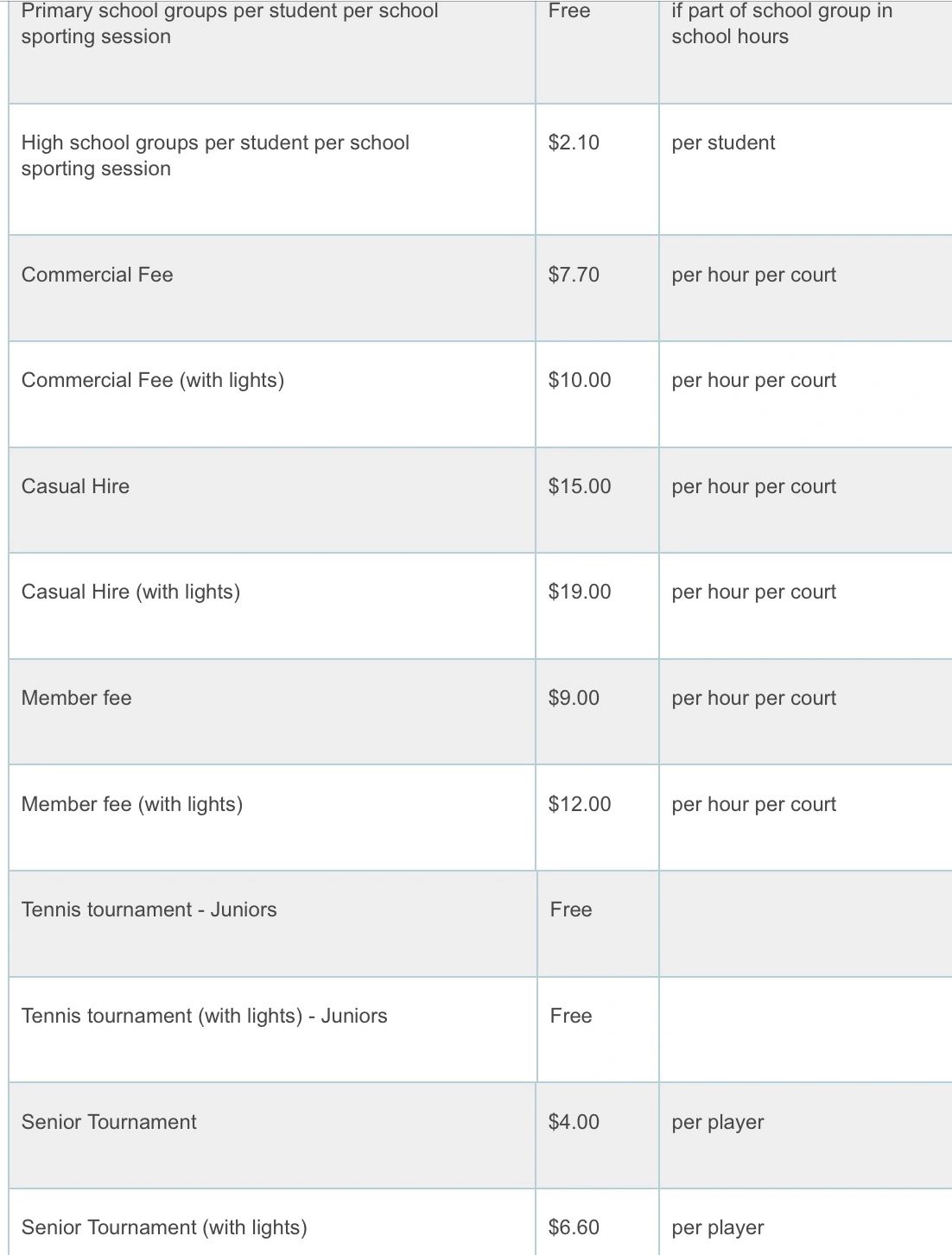Click the $12.00 price cell

[x=580, y=804]
